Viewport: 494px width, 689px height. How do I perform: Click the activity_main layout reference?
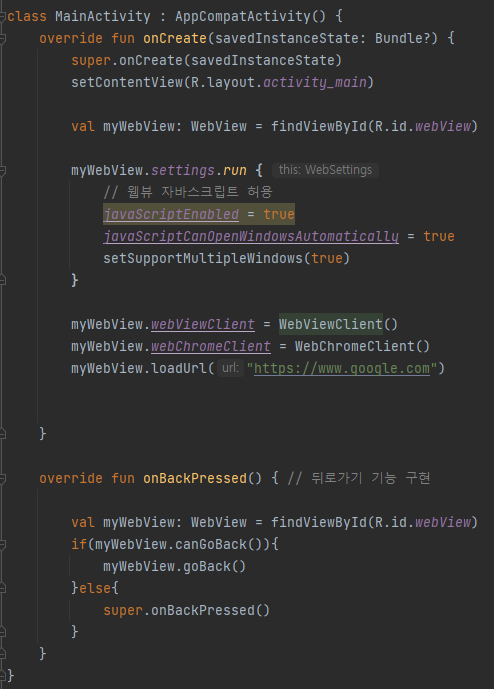click(x=314, y=83)
